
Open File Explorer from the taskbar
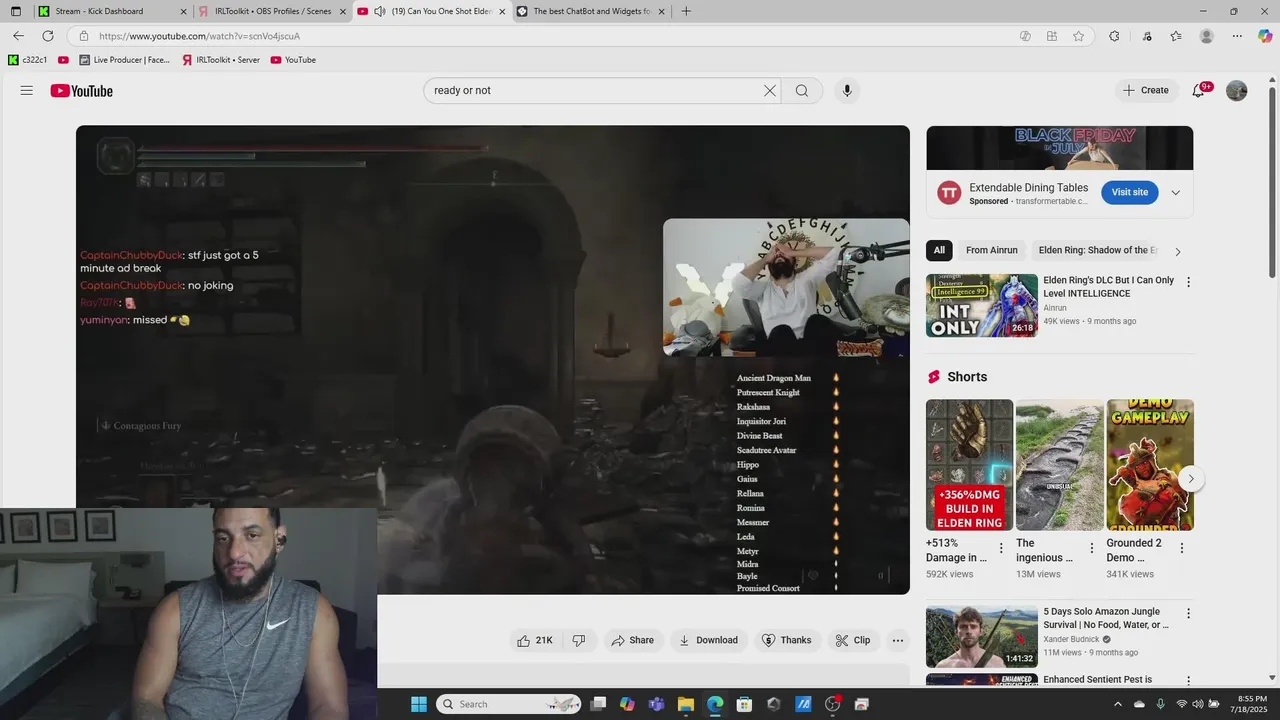[686, 704]
